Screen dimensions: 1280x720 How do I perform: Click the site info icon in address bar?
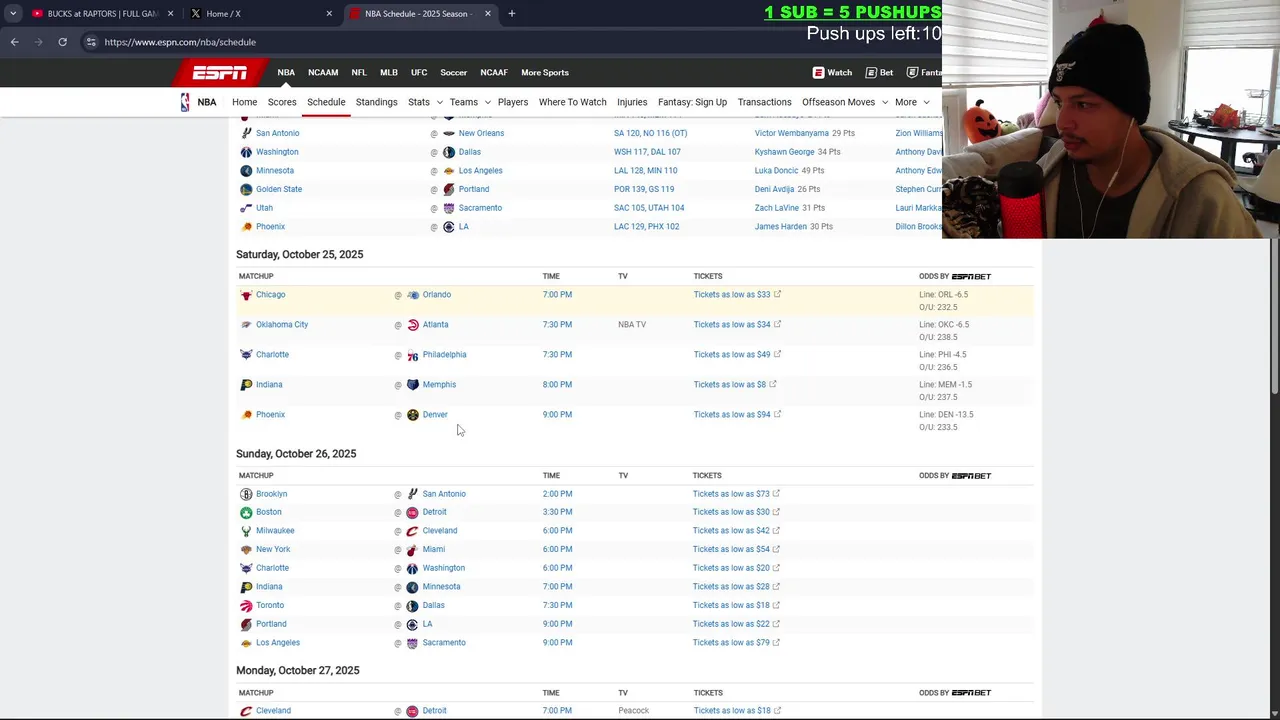[91, 42]
